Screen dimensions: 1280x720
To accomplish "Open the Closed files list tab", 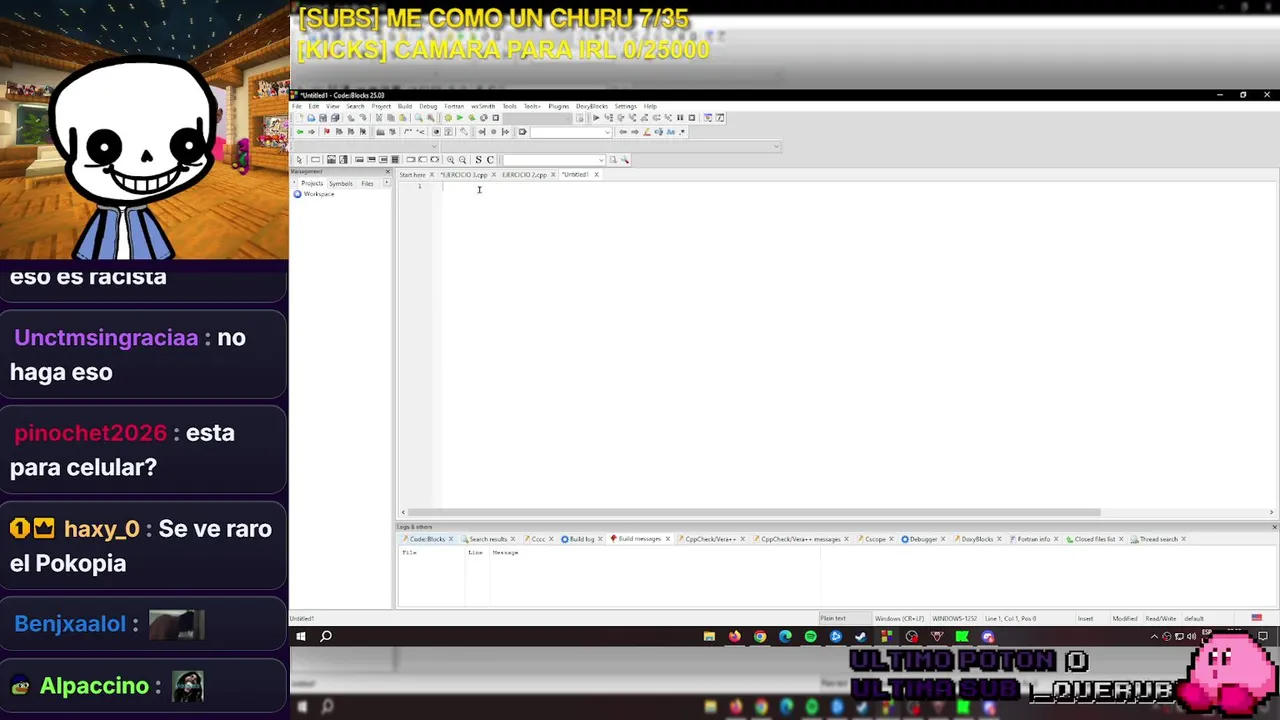I will tap(1095, 539).
